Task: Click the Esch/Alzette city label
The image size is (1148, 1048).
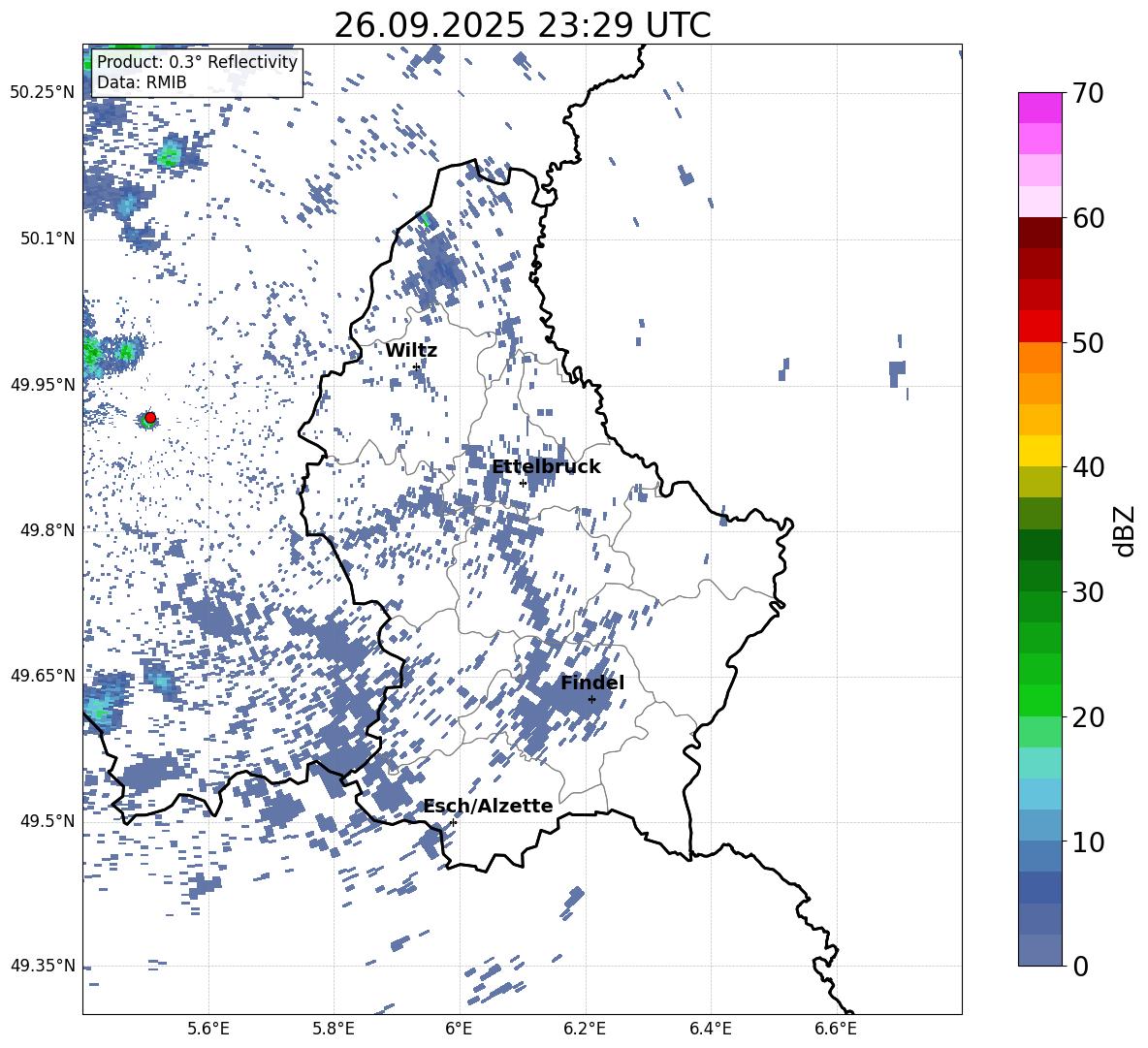Action: coord(489,806)
